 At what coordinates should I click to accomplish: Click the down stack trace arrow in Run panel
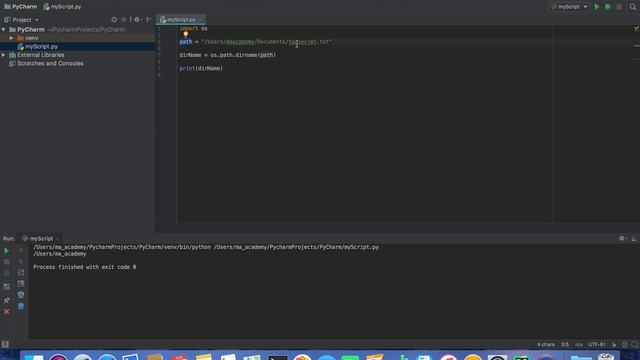[21, 262]
